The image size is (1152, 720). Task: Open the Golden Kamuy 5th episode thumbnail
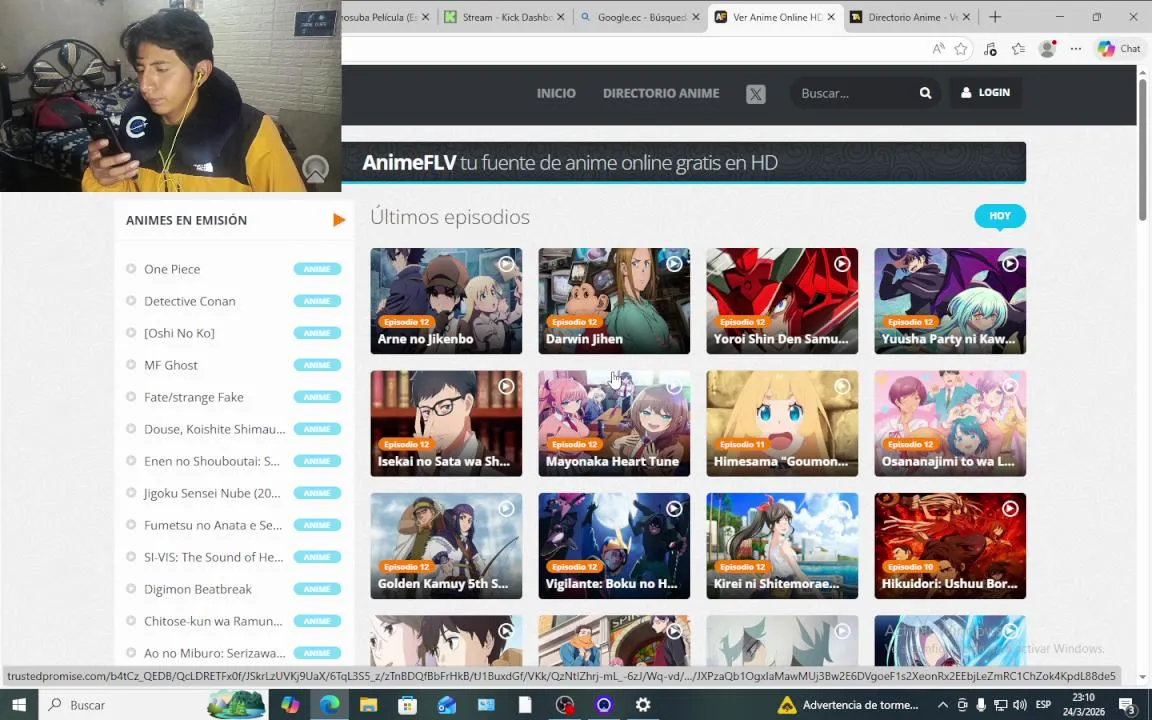point(446,546)
